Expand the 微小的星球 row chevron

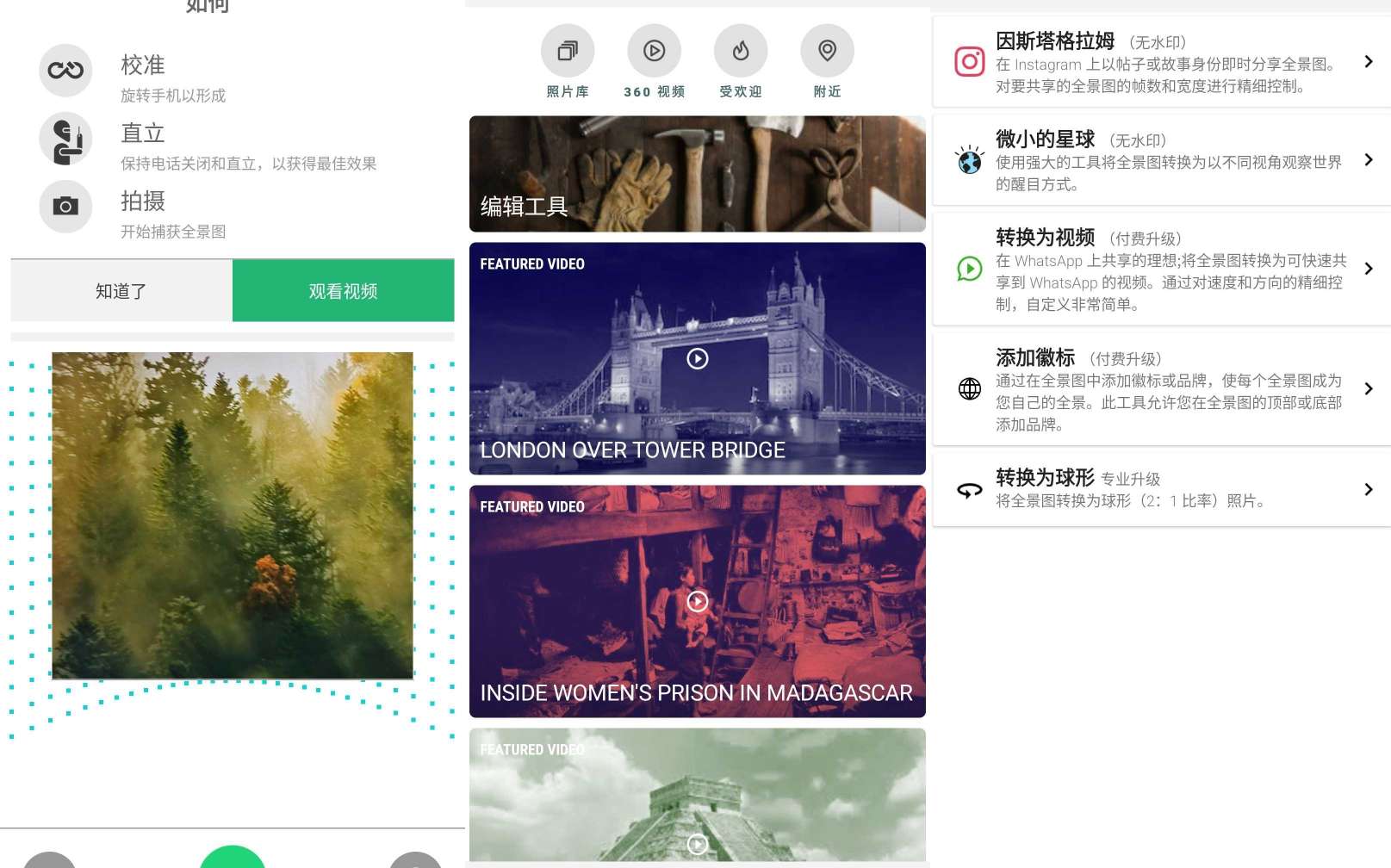point(1368,160)
